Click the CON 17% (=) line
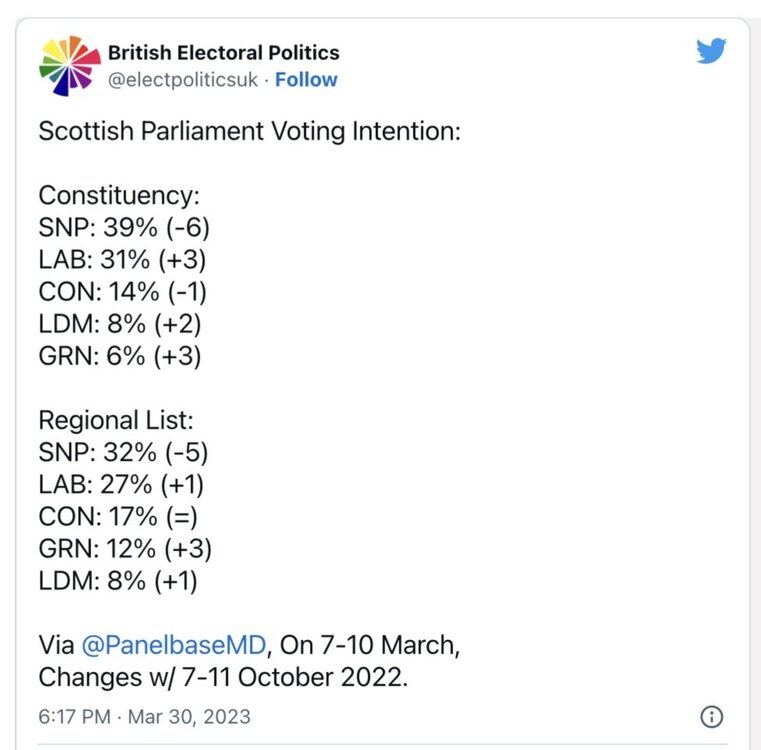 (118, 517)
